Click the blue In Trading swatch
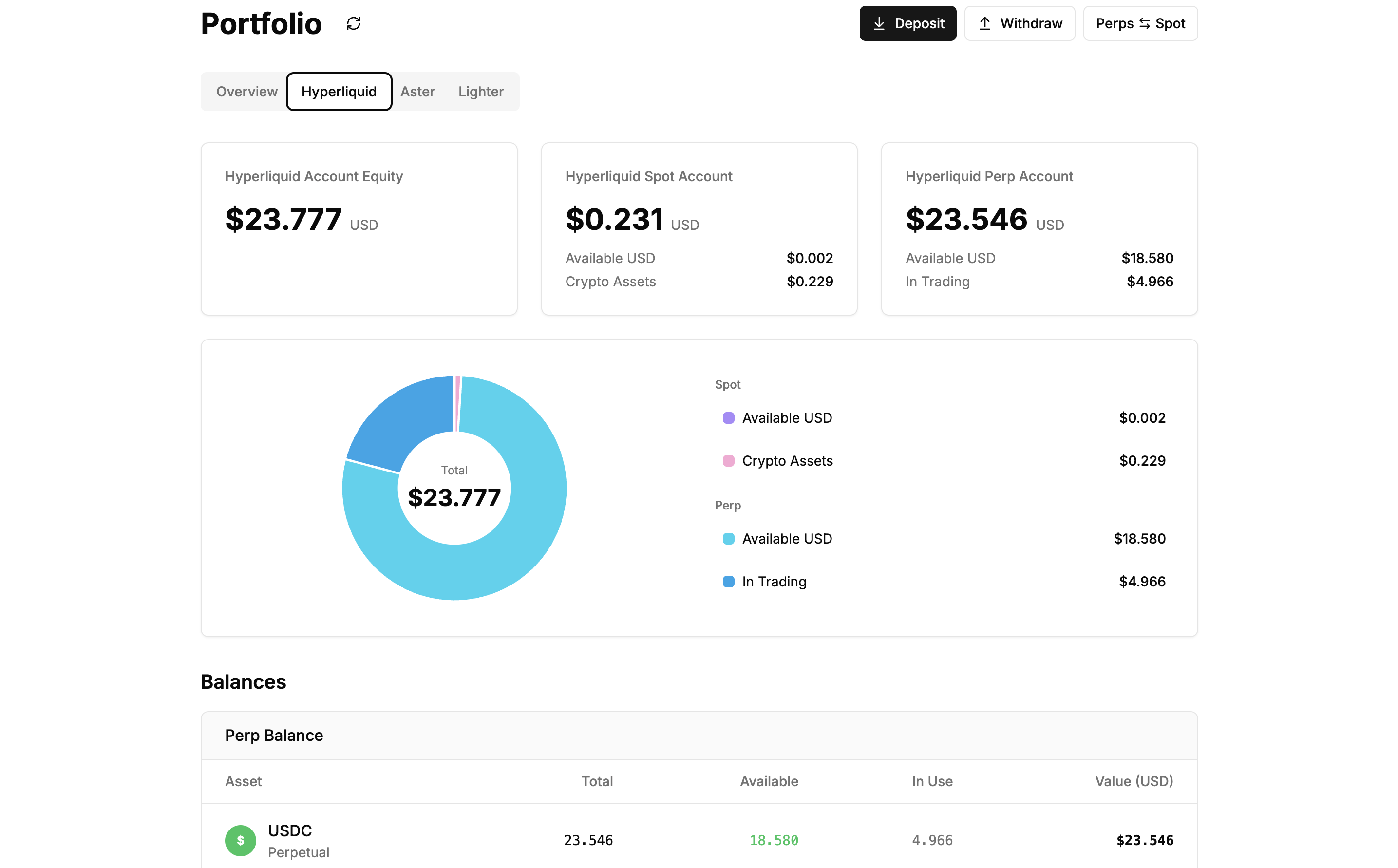This screenshot has width=1398, height=868. [728, 582]
